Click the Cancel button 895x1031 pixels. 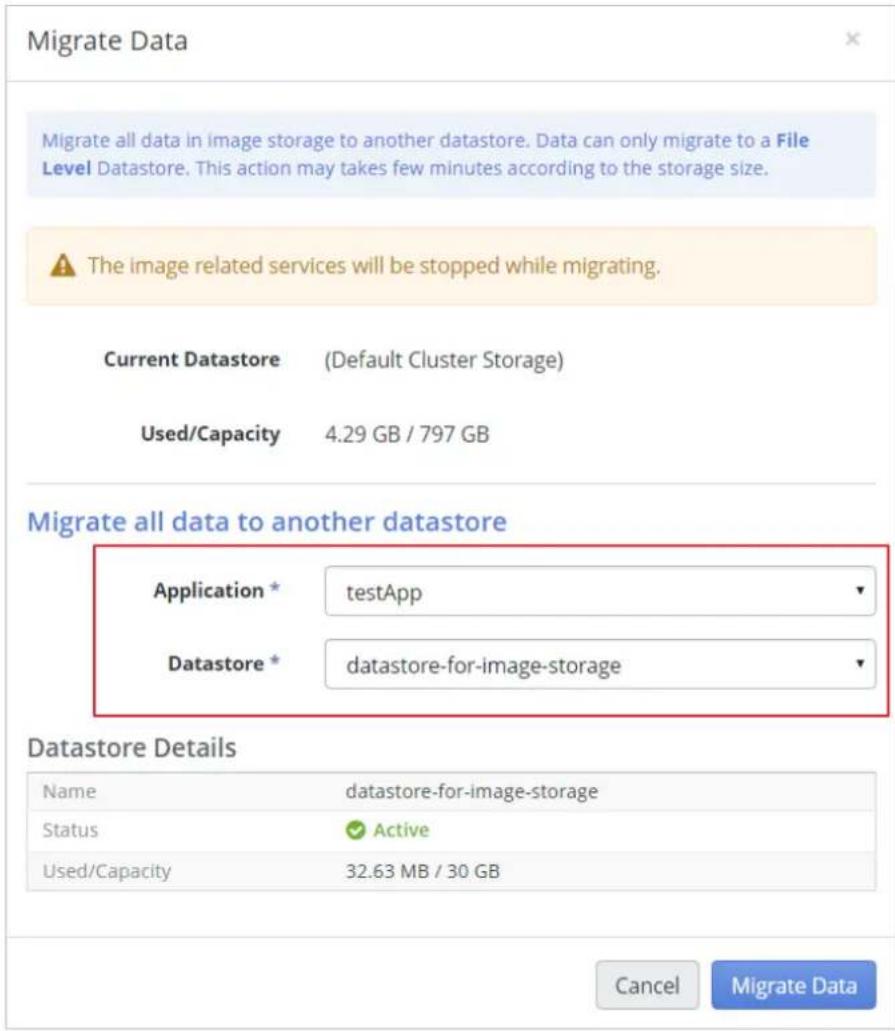click(x=647, y=985)
